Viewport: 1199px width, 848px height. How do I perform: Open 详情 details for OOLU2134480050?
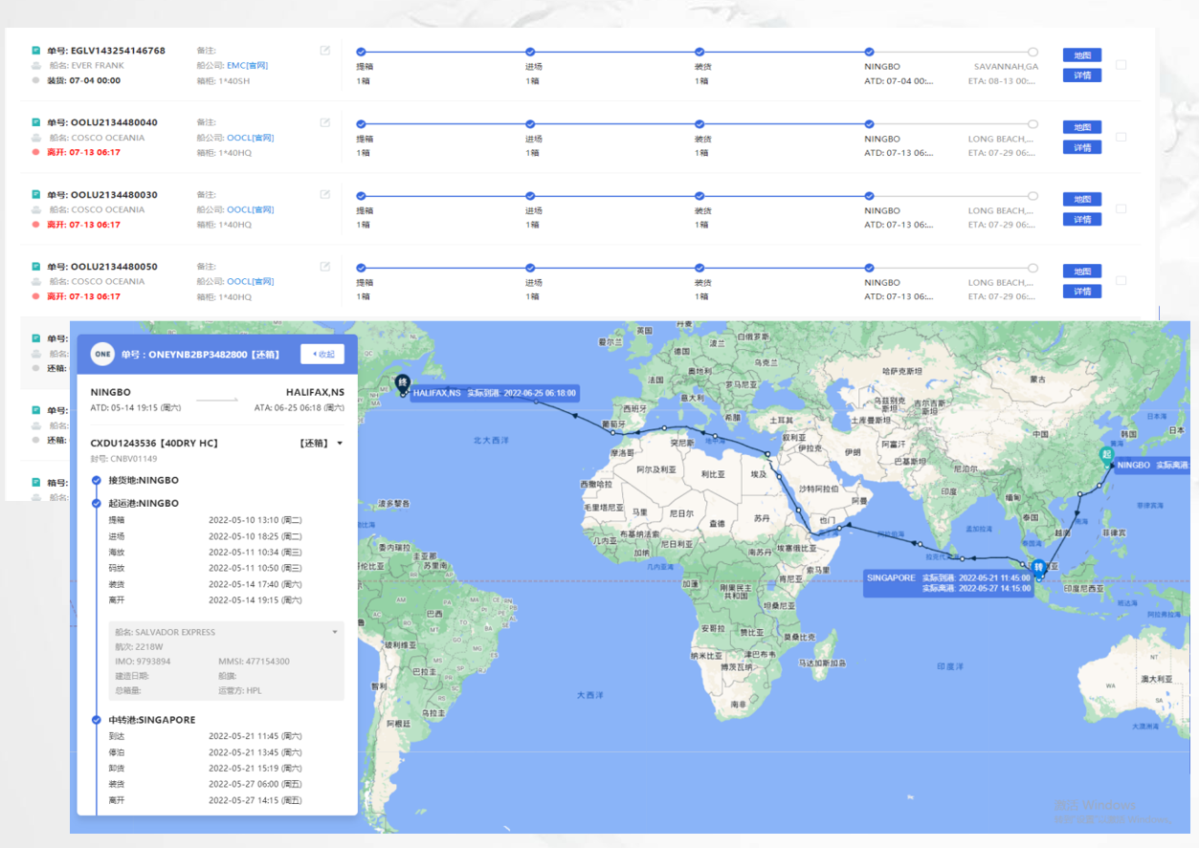(x=1081, y=291)
